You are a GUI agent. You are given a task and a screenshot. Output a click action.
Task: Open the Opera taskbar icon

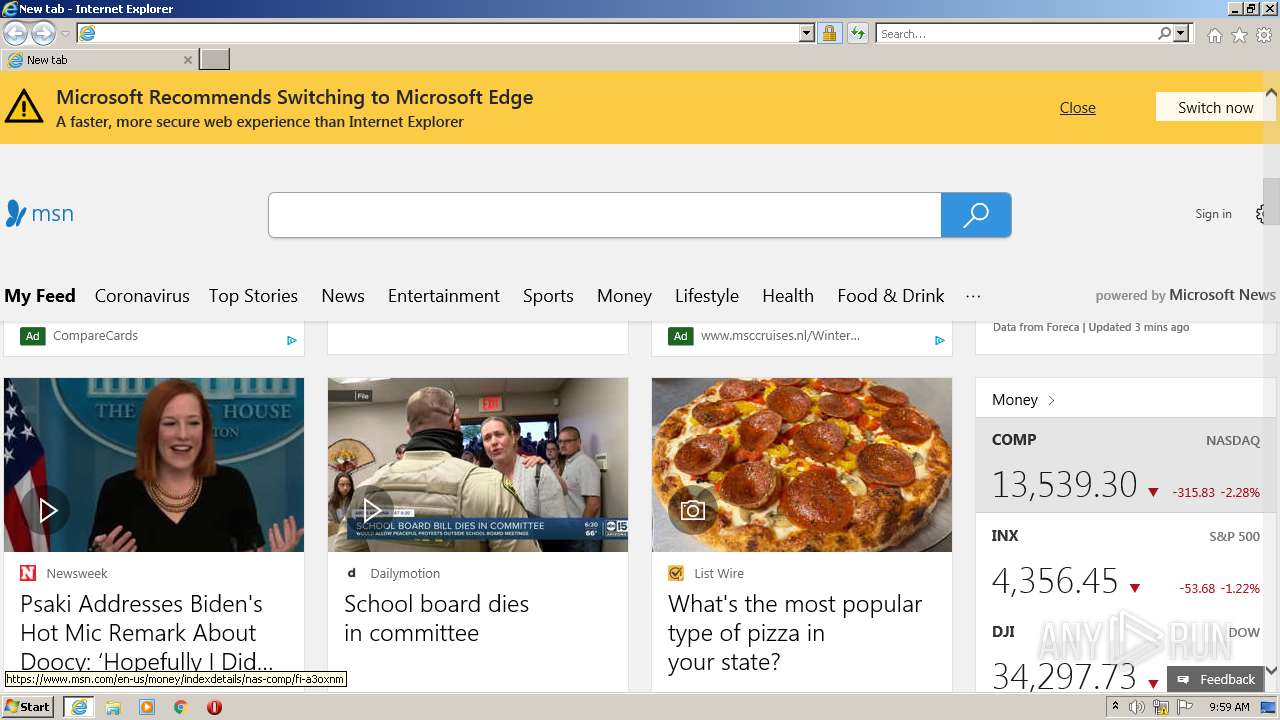[214, 707]
